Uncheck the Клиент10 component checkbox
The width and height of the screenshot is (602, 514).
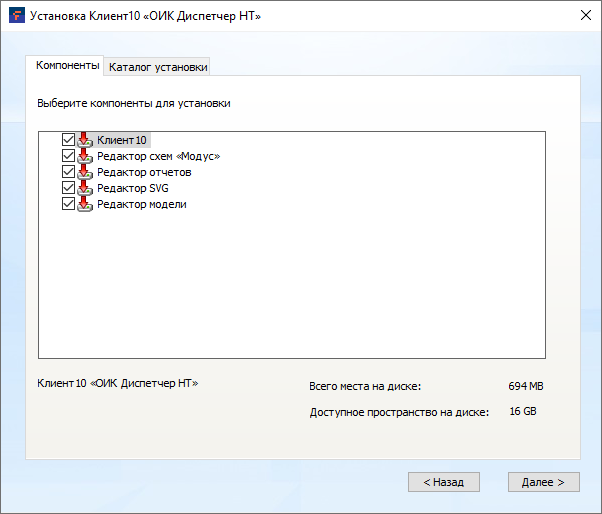tap(68, 140)
